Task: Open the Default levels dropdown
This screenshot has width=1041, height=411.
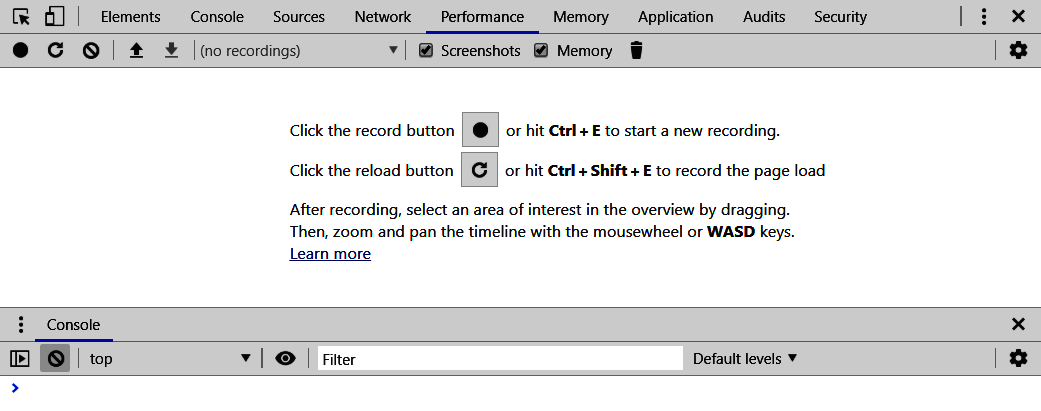Action: pos(745,358)
